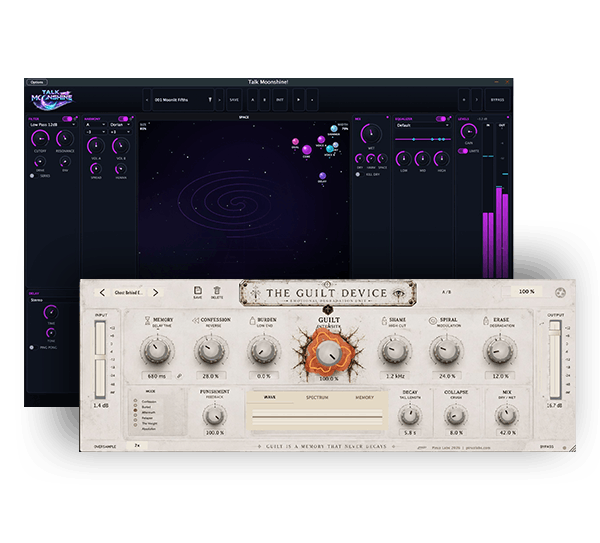Image resolution: width=600 pixels, height=543 pixels.
Task: Click the INIT button
Action: click(280, 100)
